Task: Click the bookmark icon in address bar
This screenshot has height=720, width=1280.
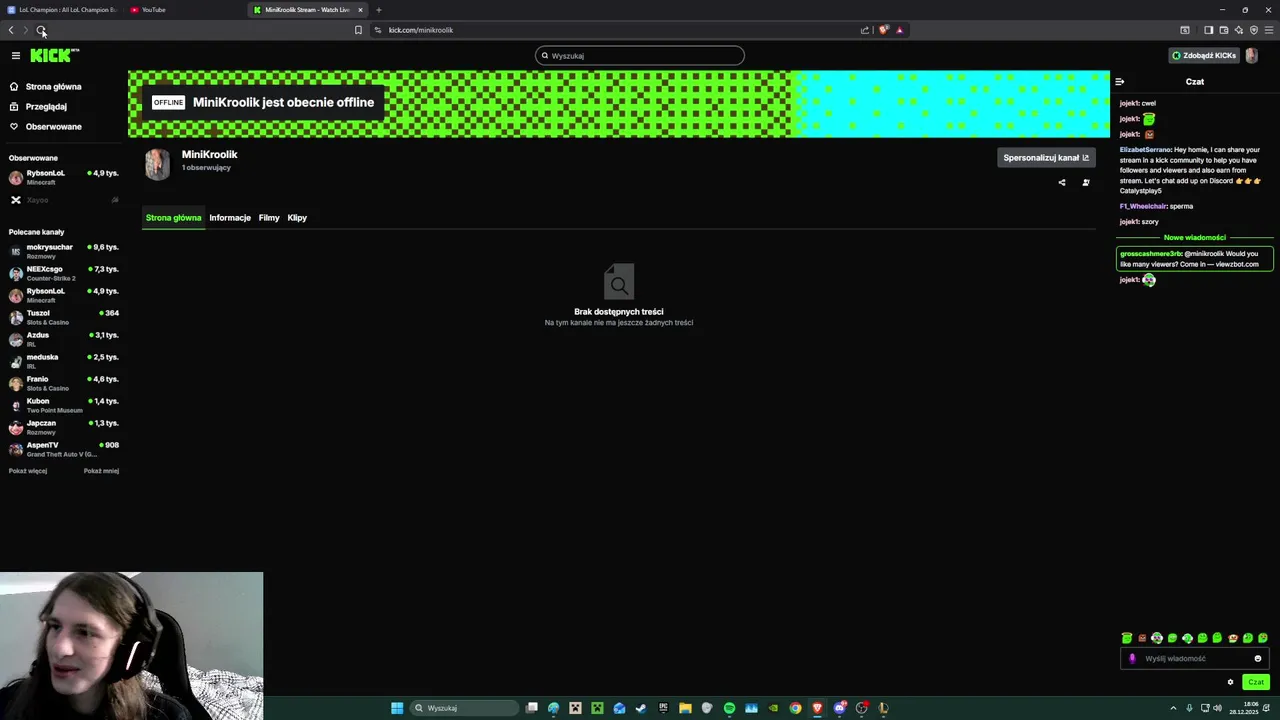Action: coord(358,30)
